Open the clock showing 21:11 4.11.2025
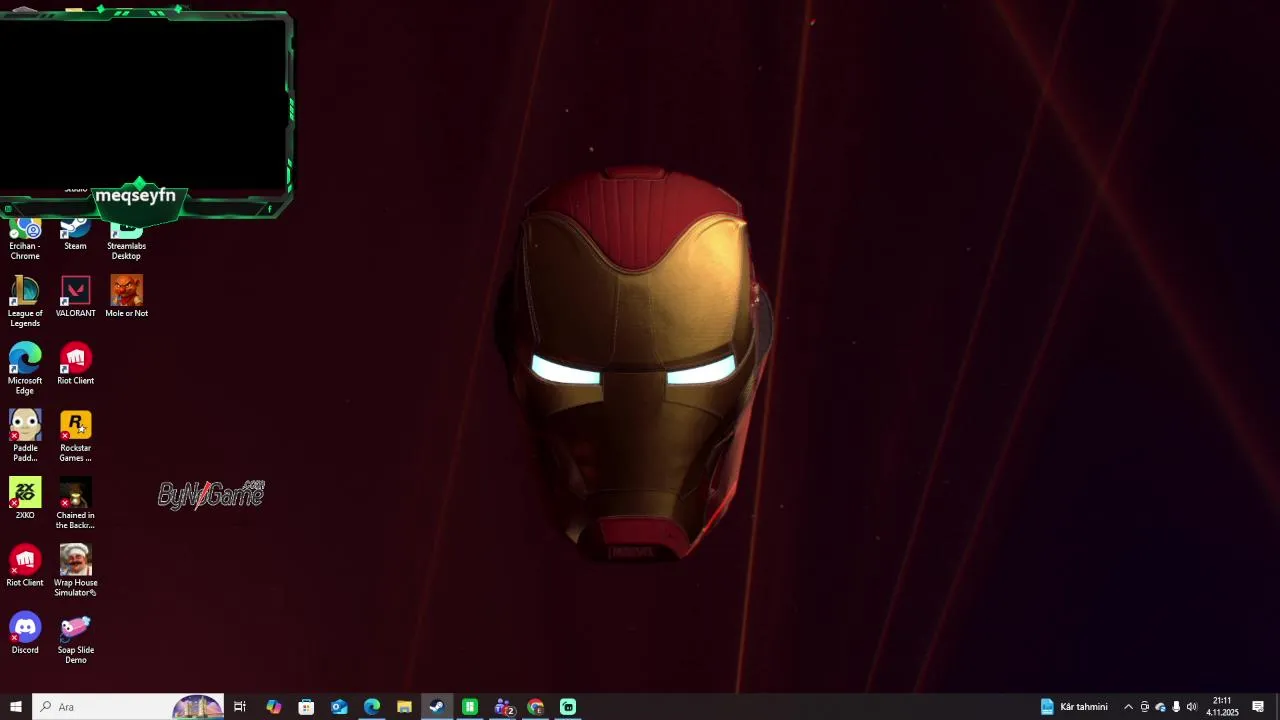 (1222, 707)
